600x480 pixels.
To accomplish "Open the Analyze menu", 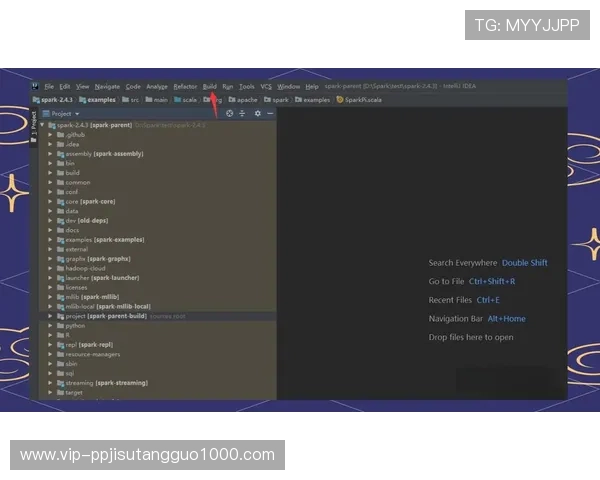I will pos(157,87).
